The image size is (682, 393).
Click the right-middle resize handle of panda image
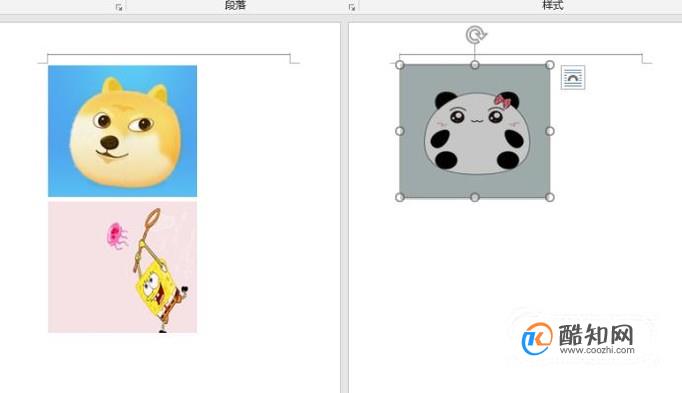tap(550, 131)
